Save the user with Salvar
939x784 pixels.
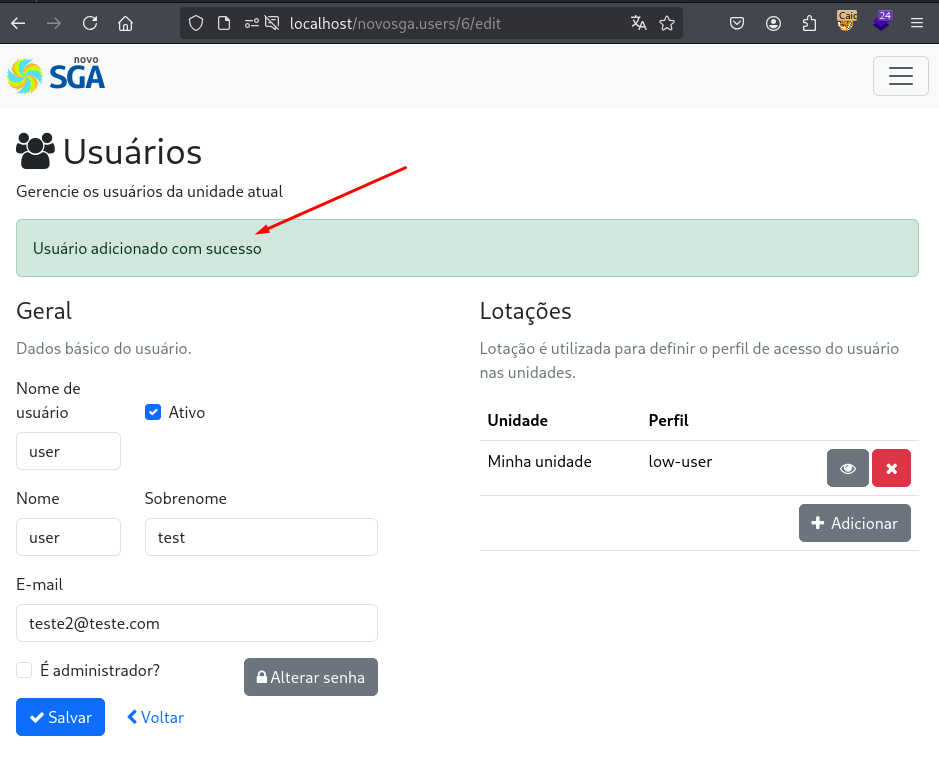coord(60,717)
